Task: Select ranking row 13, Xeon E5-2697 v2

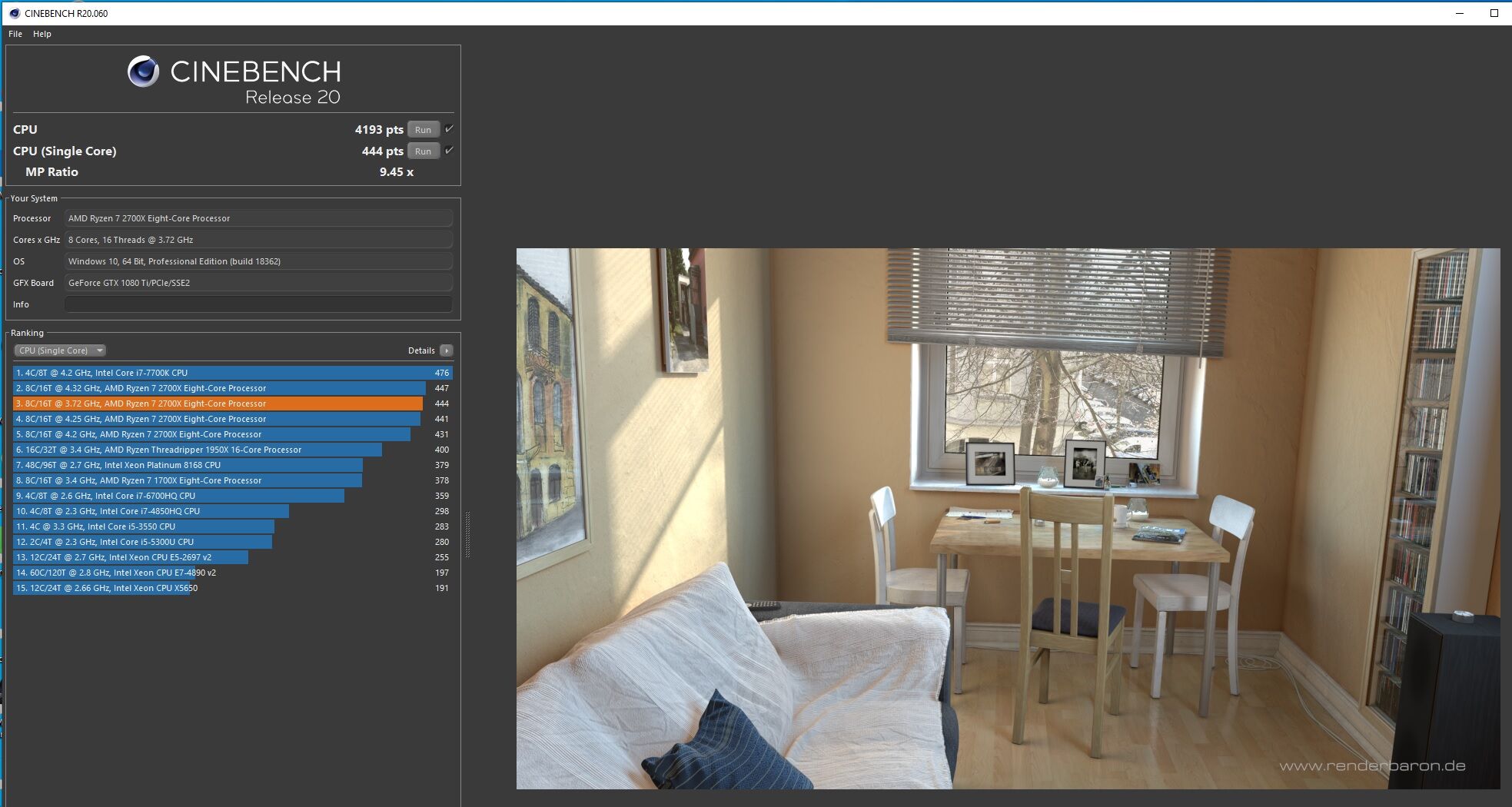Action: click(232, 557)
